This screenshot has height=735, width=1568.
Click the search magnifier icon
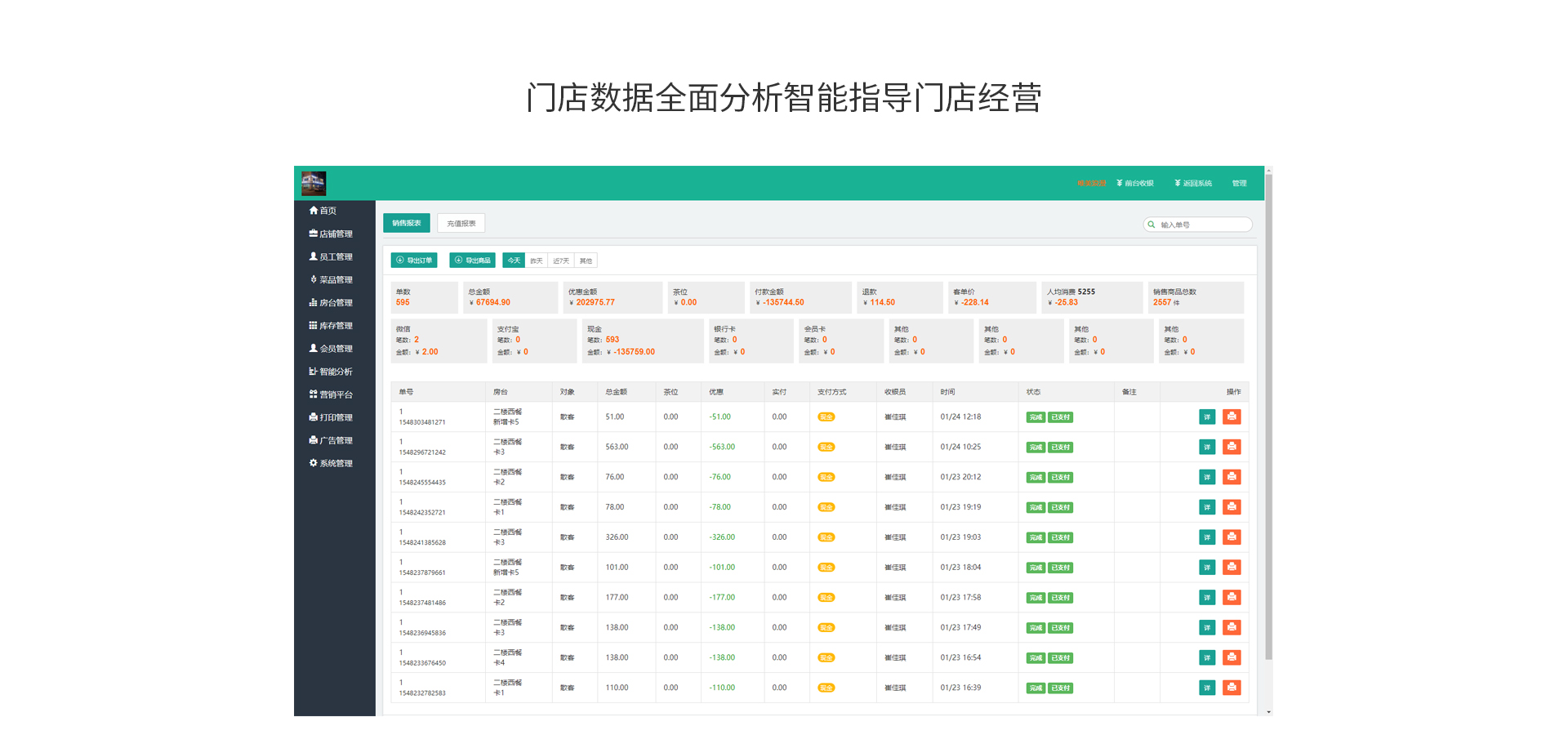(x=1151, y=225)
